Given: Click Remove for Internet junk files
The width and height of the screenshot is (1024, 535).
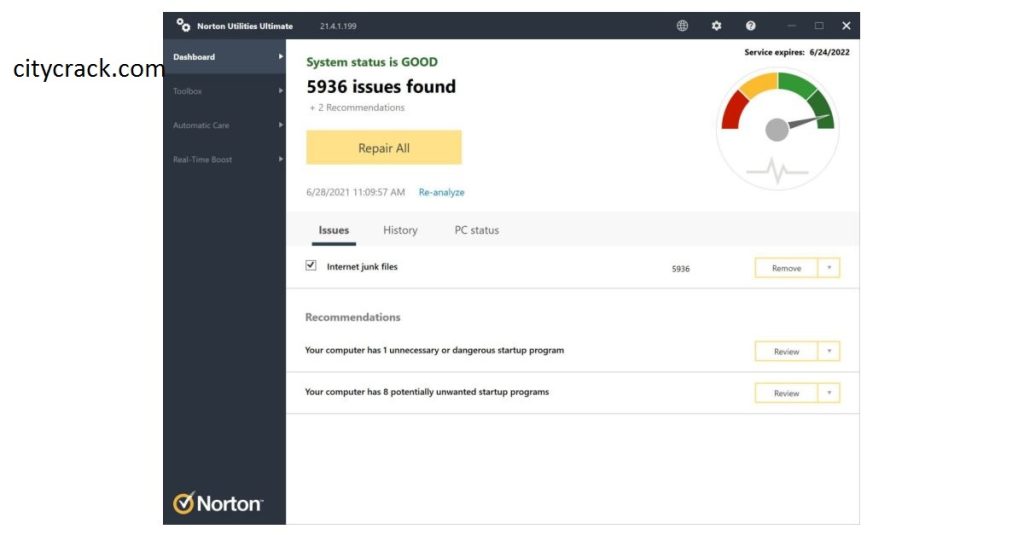Looking at the screenshot, I should 786,268.
